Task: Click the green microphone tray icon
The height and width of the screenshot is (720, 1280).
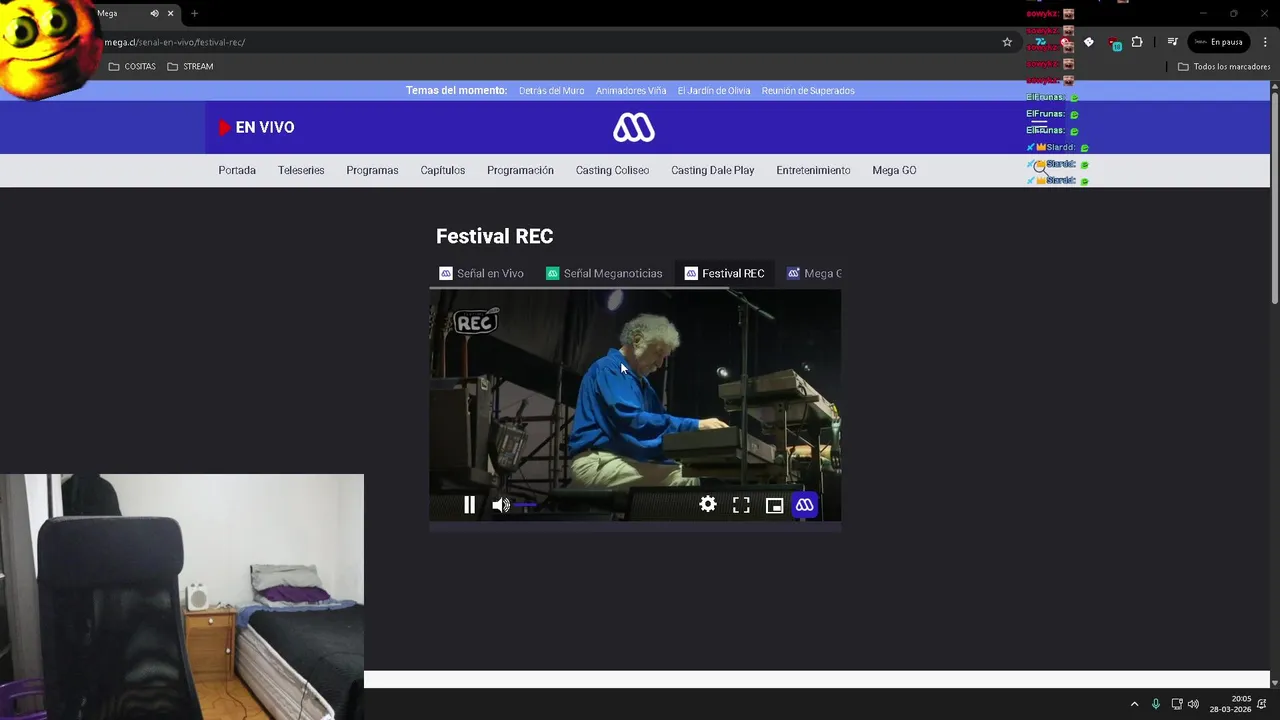Action: 1156,704
